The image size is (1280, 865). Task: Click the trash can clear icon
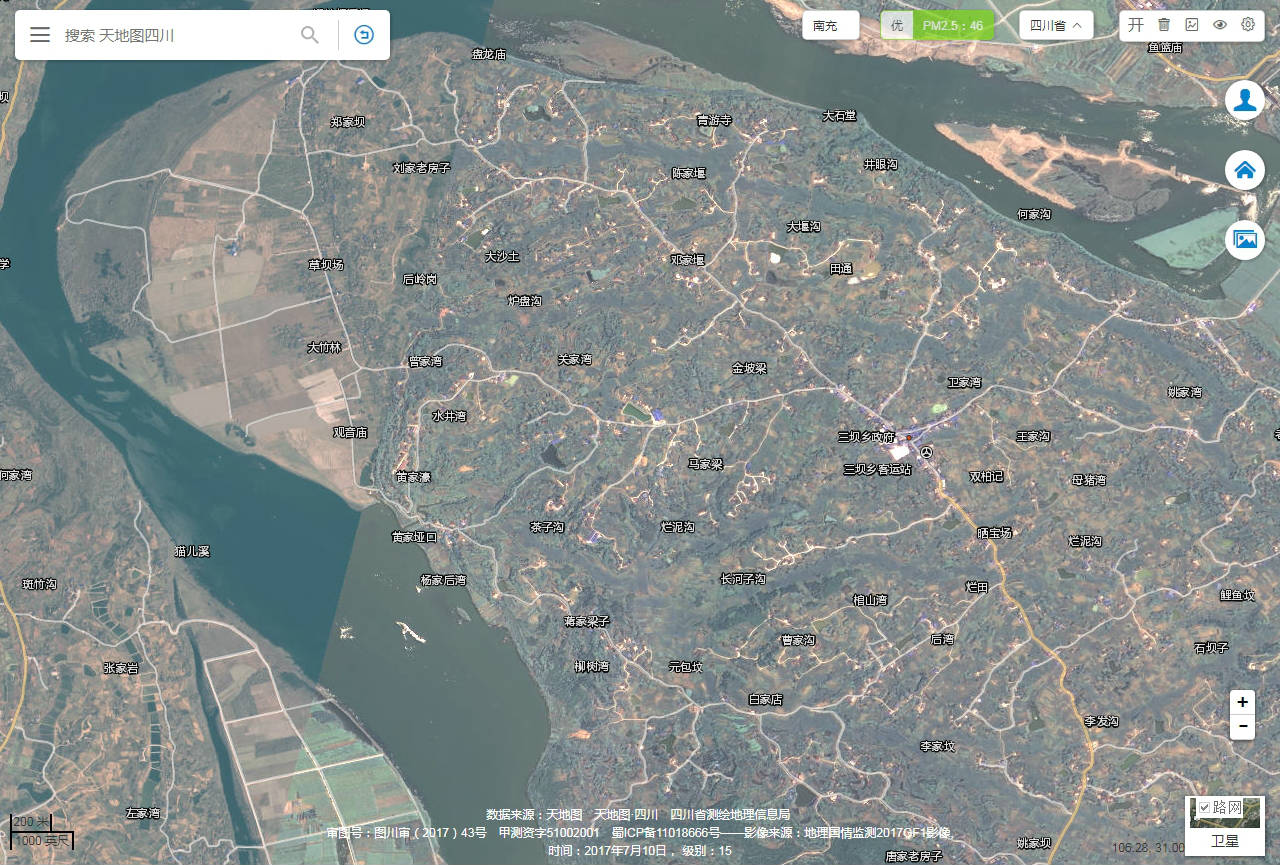pyautogui.click(x=1164, y=25)
